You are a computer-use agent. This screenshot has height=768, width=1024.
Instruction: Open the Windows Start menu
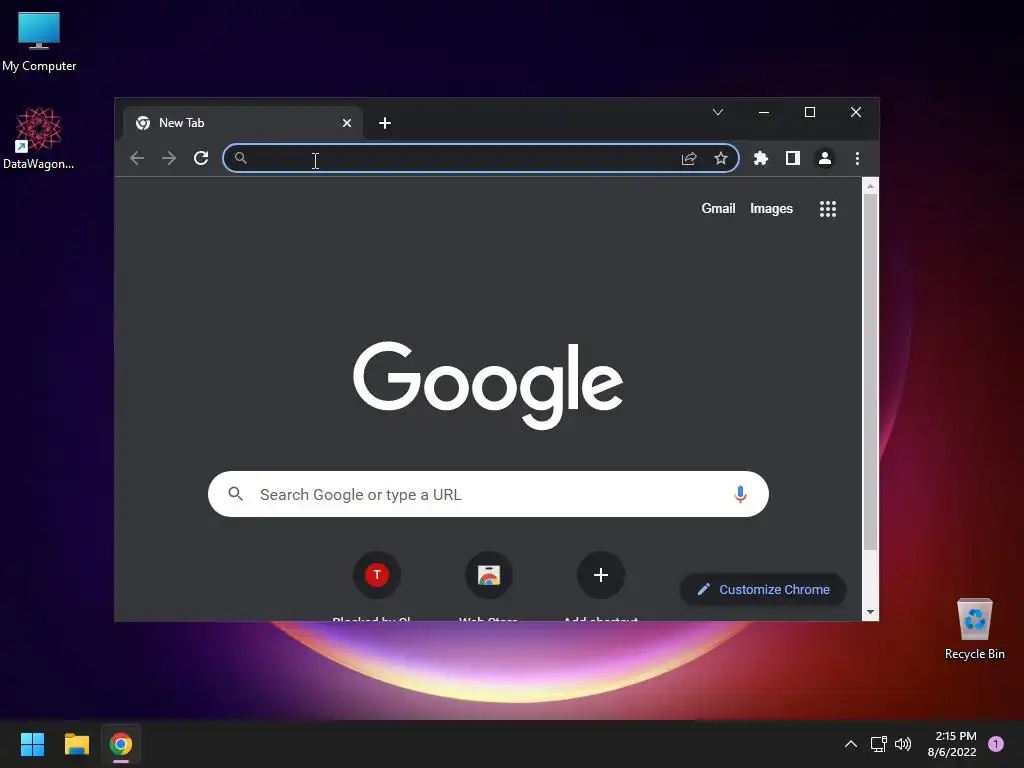click(x=32, y=744)
